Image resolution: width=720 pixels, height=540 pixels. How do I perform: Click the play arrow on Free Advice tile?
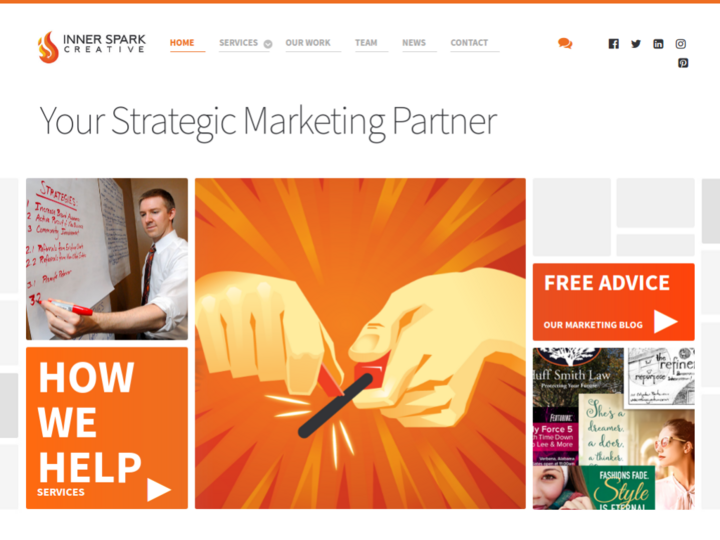point(665,321)
